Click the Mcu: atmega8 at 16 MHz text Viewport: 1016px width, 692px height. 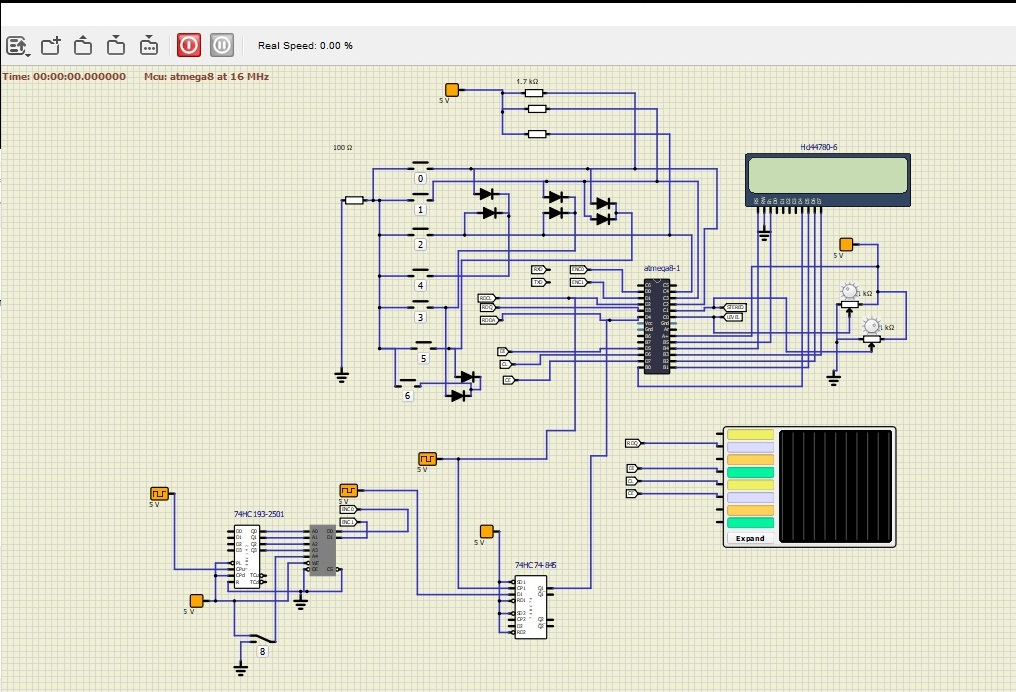207,76
